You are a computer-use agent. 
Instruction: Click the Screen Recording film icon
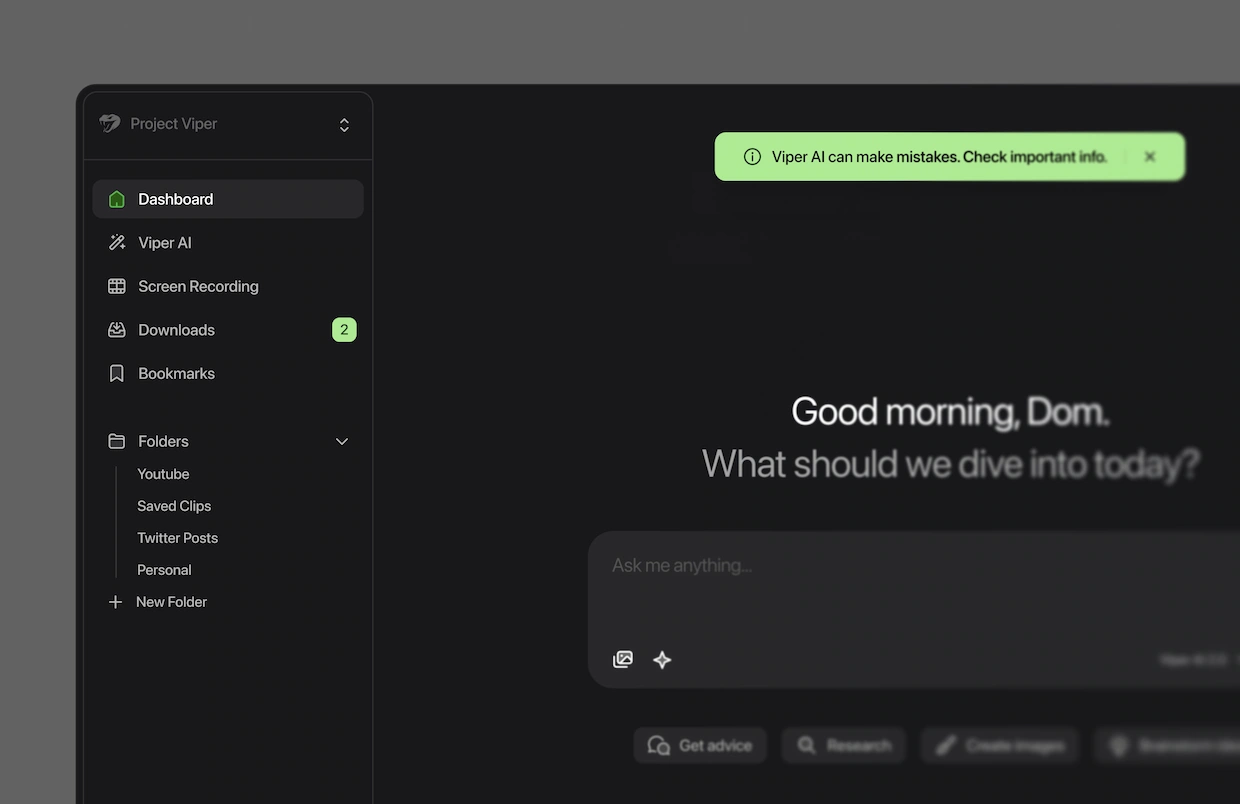click(x=117, y=286)
